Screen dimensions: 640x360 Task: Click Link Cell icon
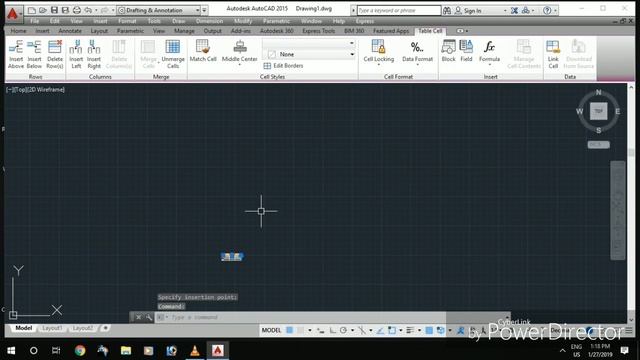[x=553, y=54]
